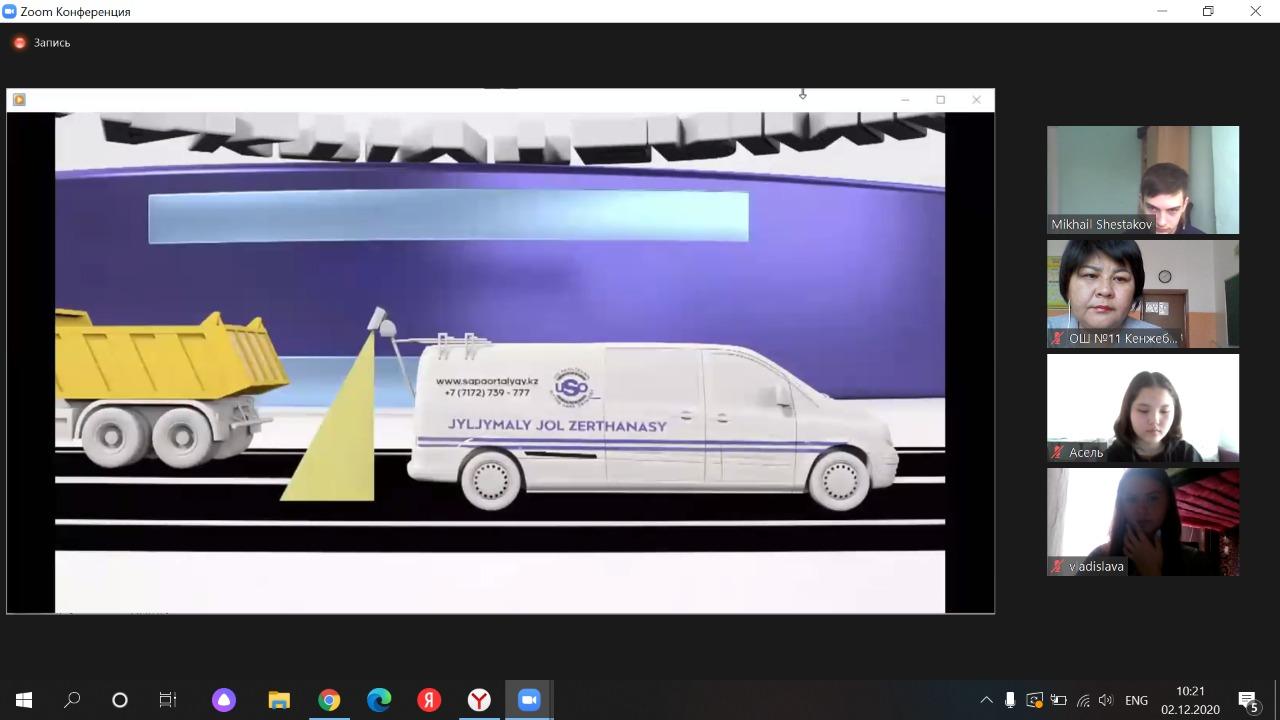The height and width of the screenshot is (720, 1280).
Task: Open File Explorer from the taskbar
Action: (x=279, y=700)
